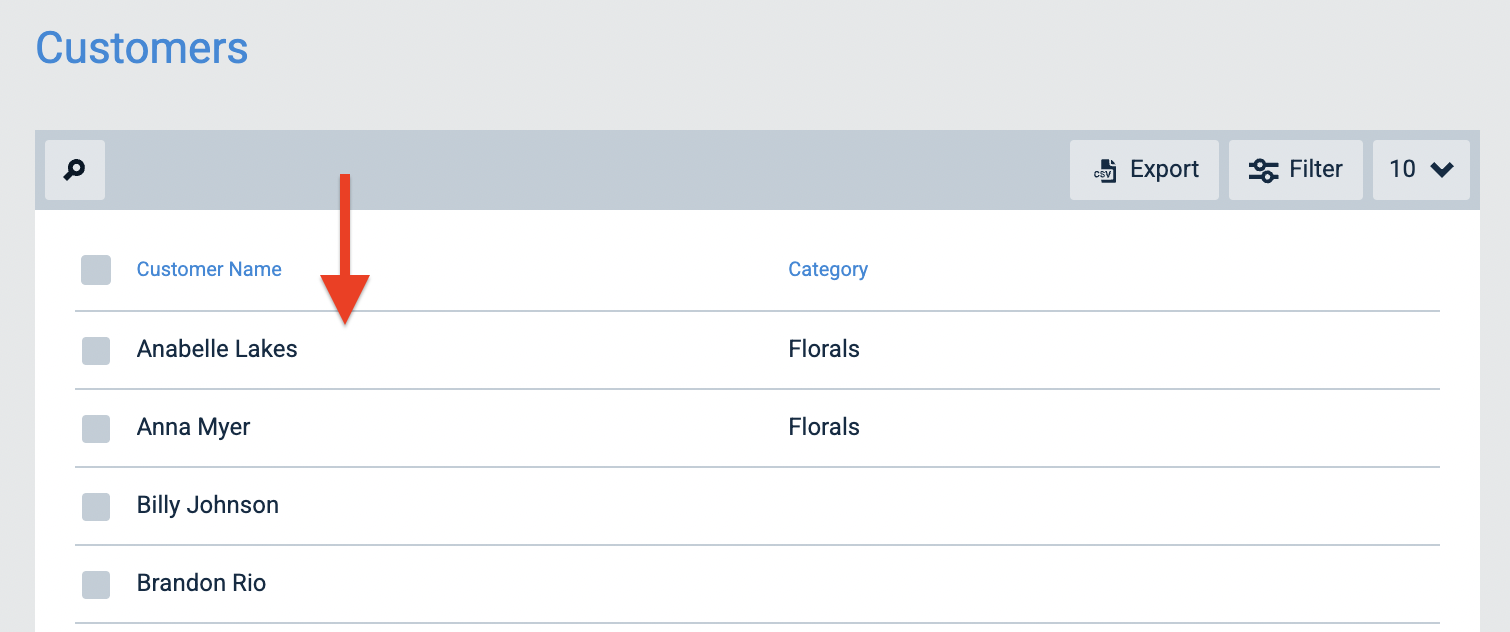Screen dimensions: 1510x632
Task: Select the Anabelle Lakes customer row
Action: point(216,349)
